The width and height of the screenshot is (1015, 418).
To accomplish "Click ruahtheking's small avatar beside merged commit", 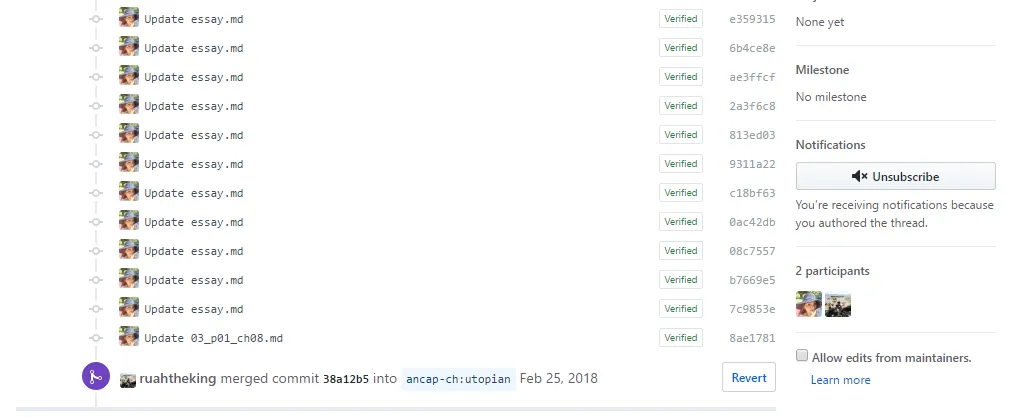I will pos(128,380).
